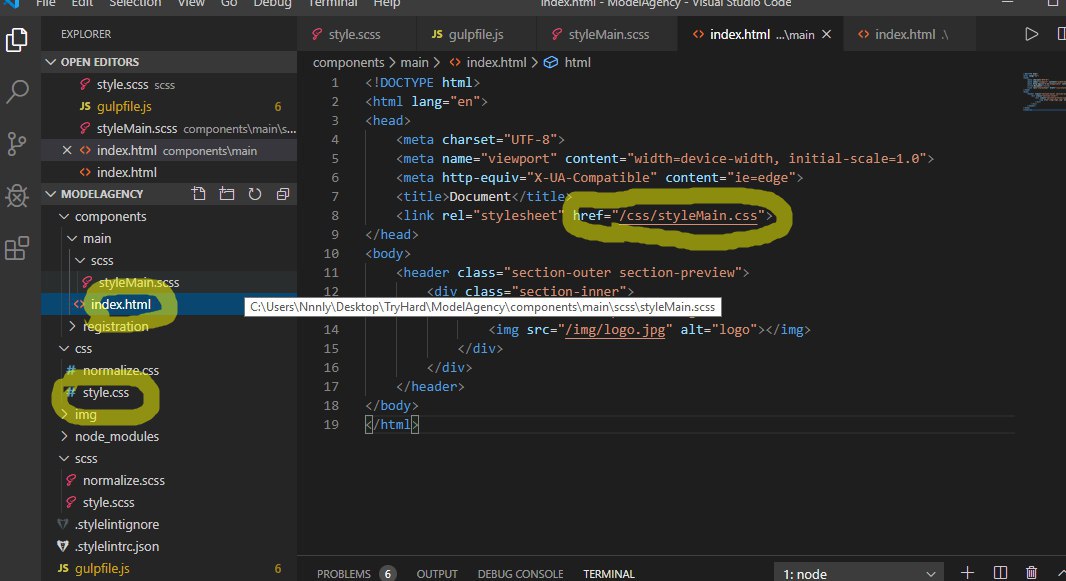
Task: Open the Debug view with bug icon
Action: pos(17,196)
